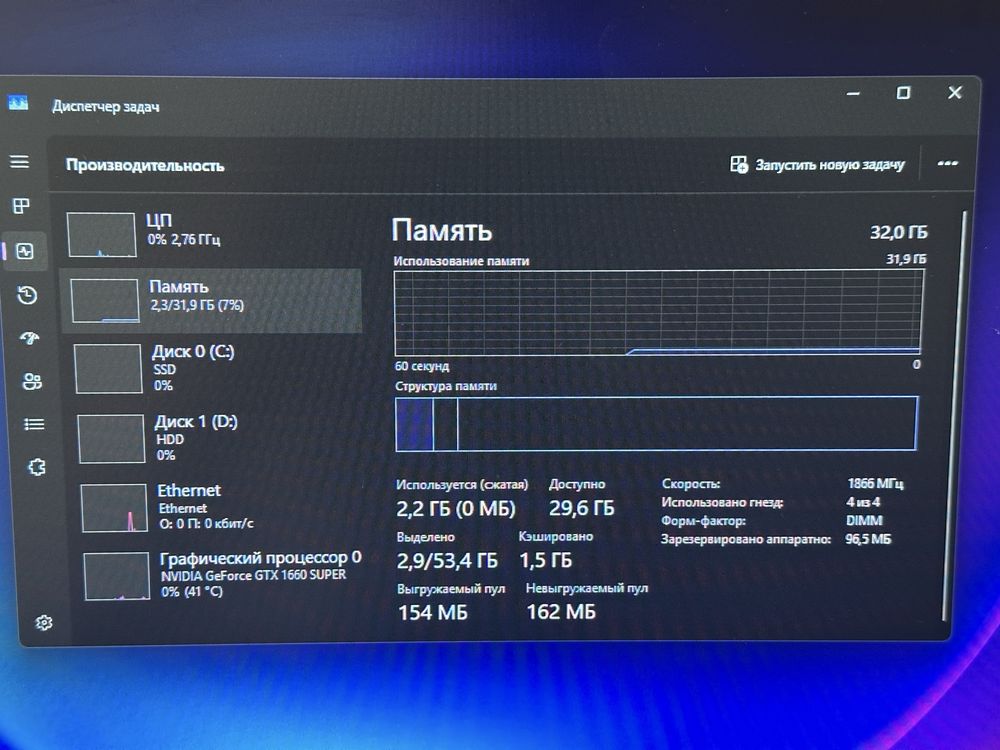
Task: Click the memory usage history graph
Action: (658, 312)
